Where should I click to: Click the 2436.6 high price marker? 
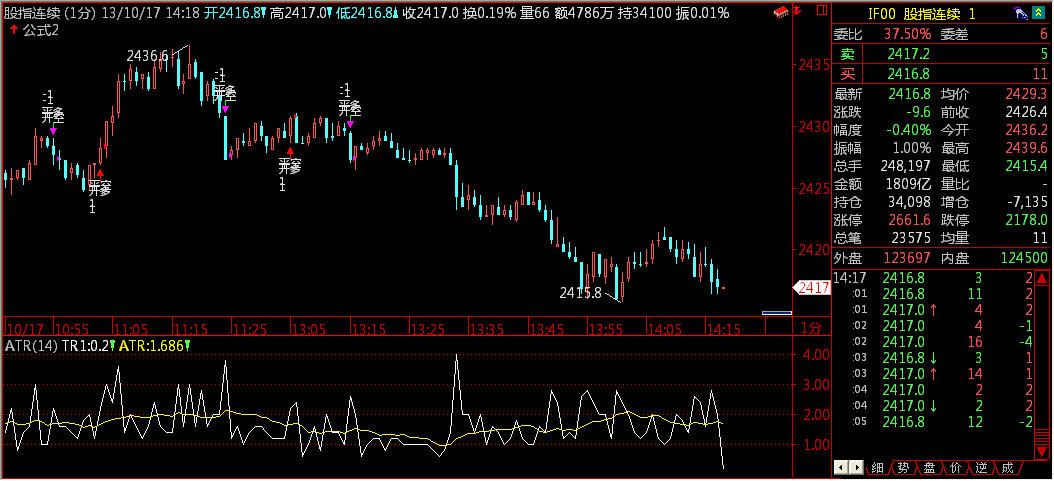pos(147,56)
